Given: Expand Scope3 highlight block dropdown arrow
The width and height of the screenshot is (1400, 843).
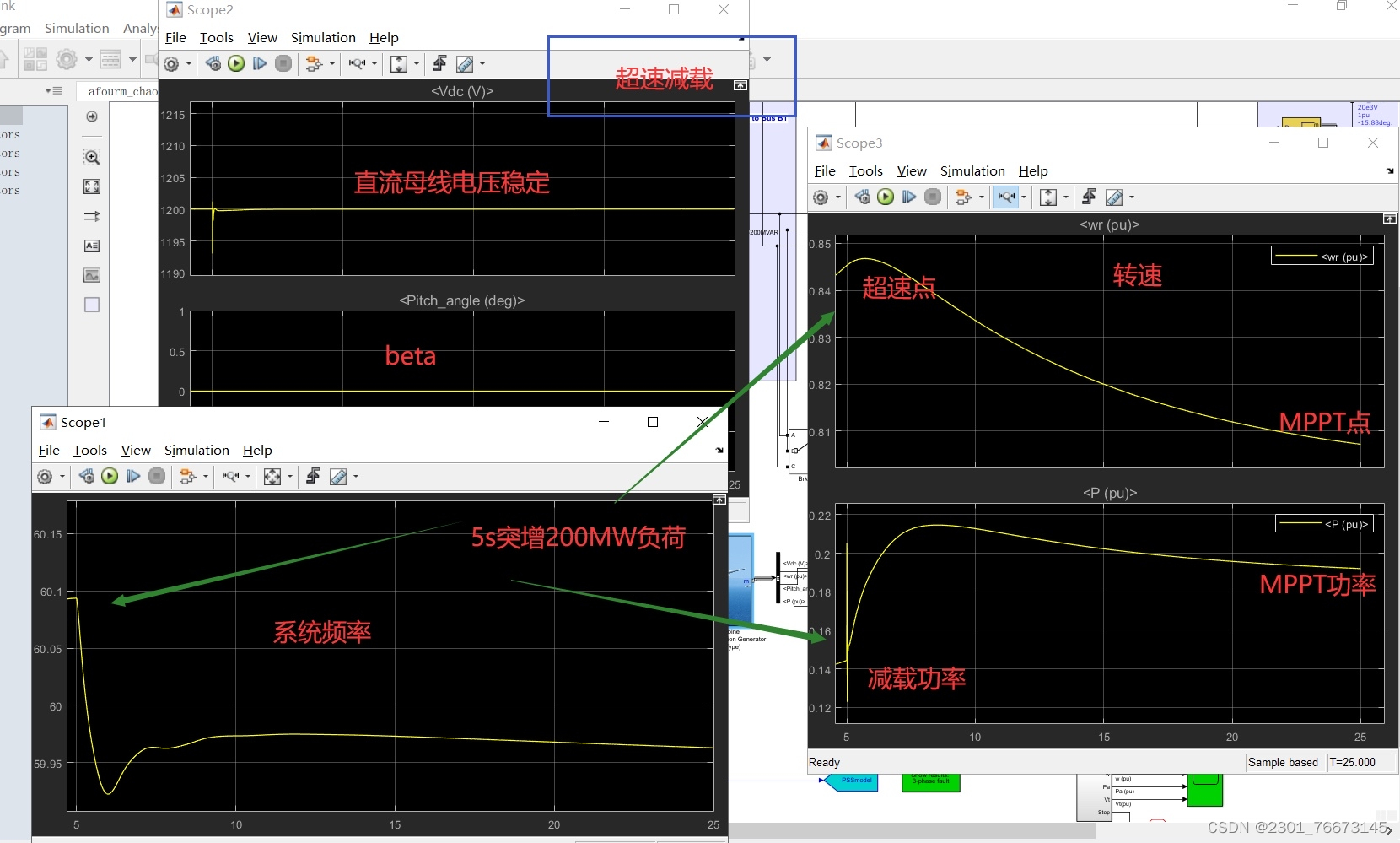Looking at the screenshot, I should pyautogui.click(x=982, y=197).
